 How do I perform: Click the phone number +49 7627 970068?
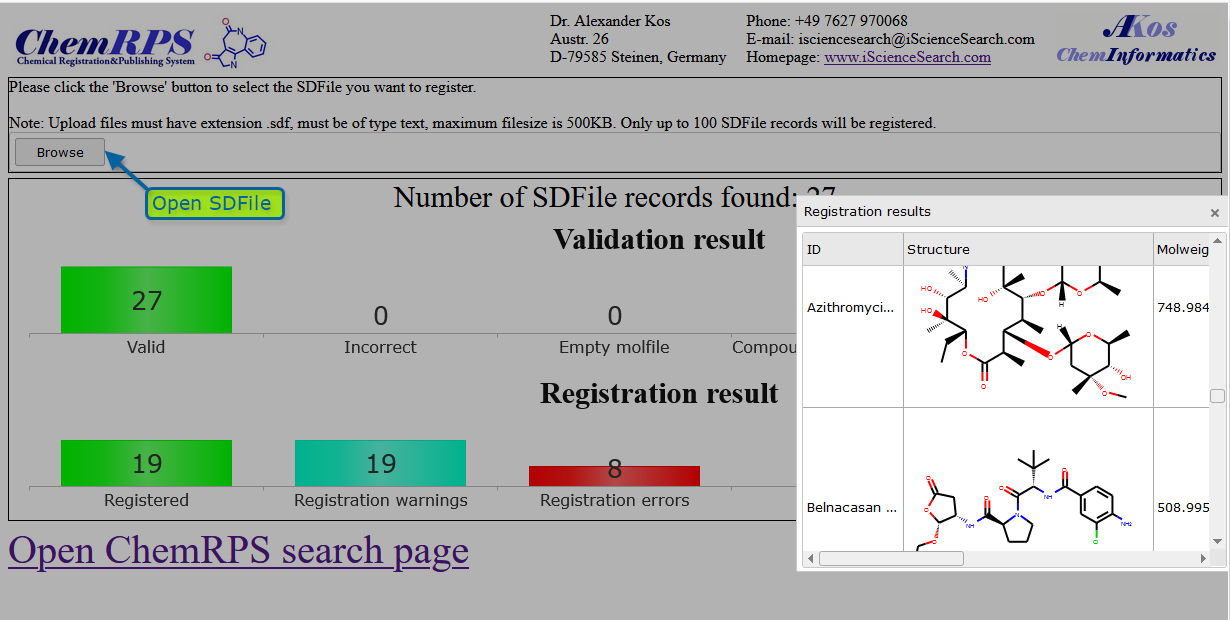[x=851, y=21]
